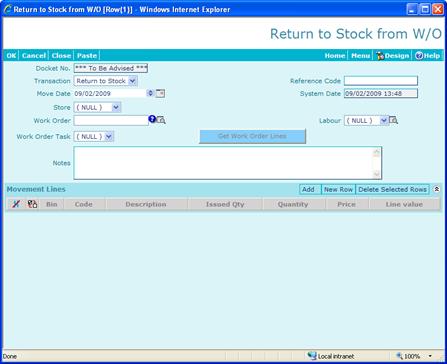Click the Done status bar text

(x=9, y=356)
